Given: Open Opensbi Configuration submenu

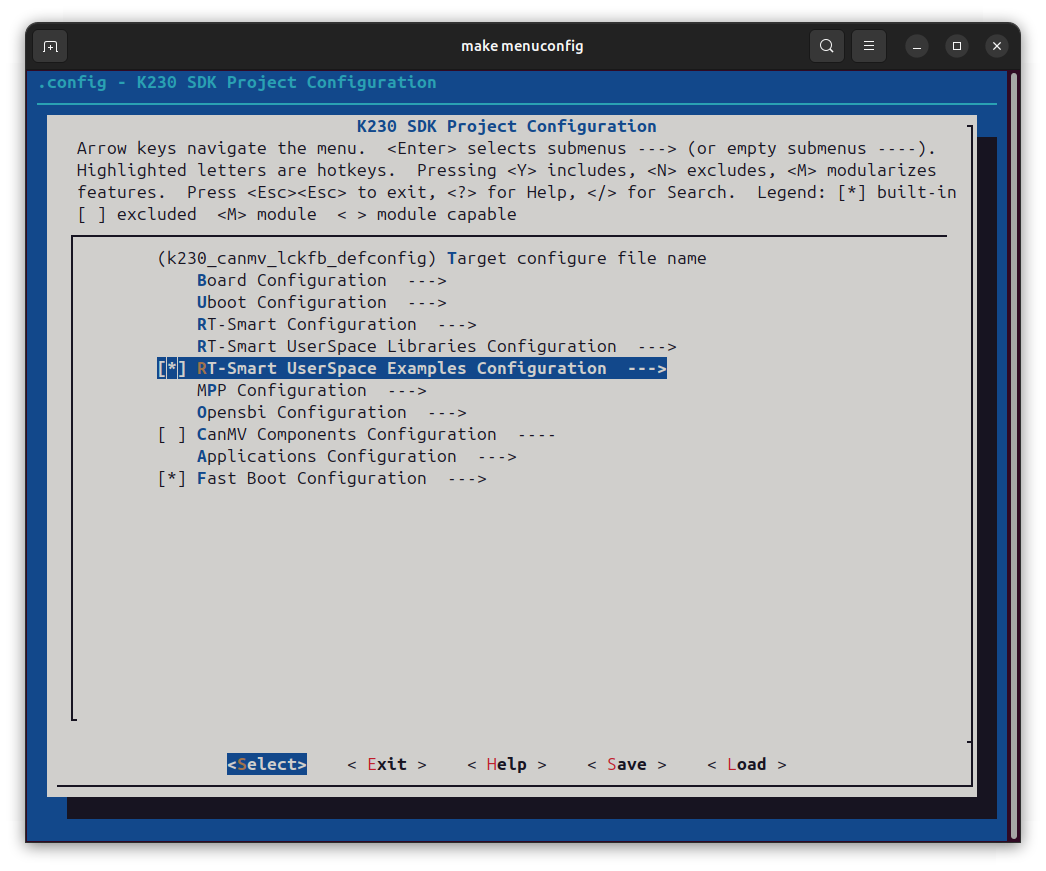Looking at the screenshot, I should (332, 413).
